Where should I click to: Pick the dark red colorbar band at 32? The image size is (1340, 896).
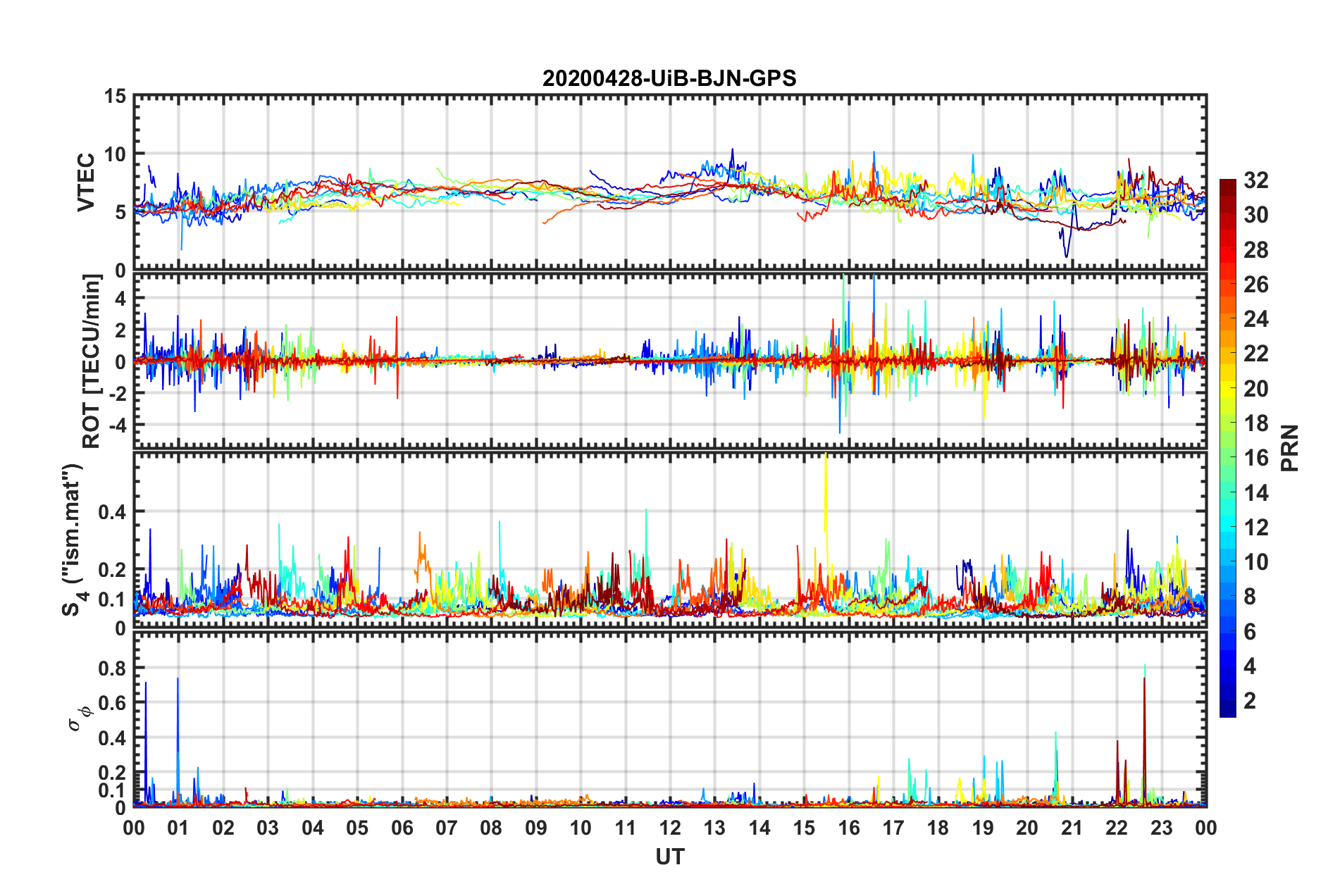pyautogui.click(x=1227, y=185)
